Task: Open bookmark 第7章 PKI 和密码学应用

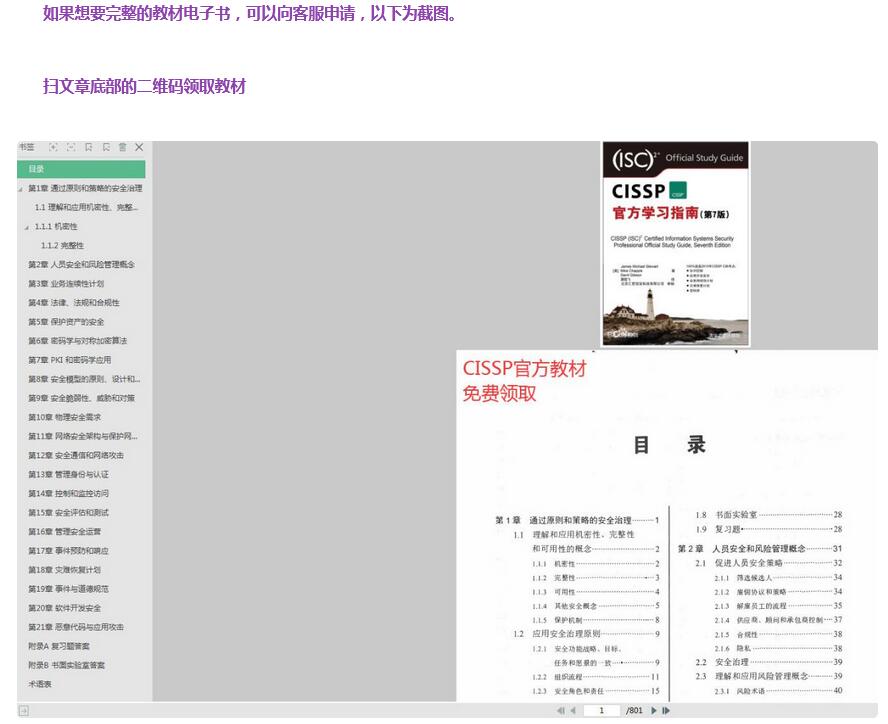Action: coord(70,360)
